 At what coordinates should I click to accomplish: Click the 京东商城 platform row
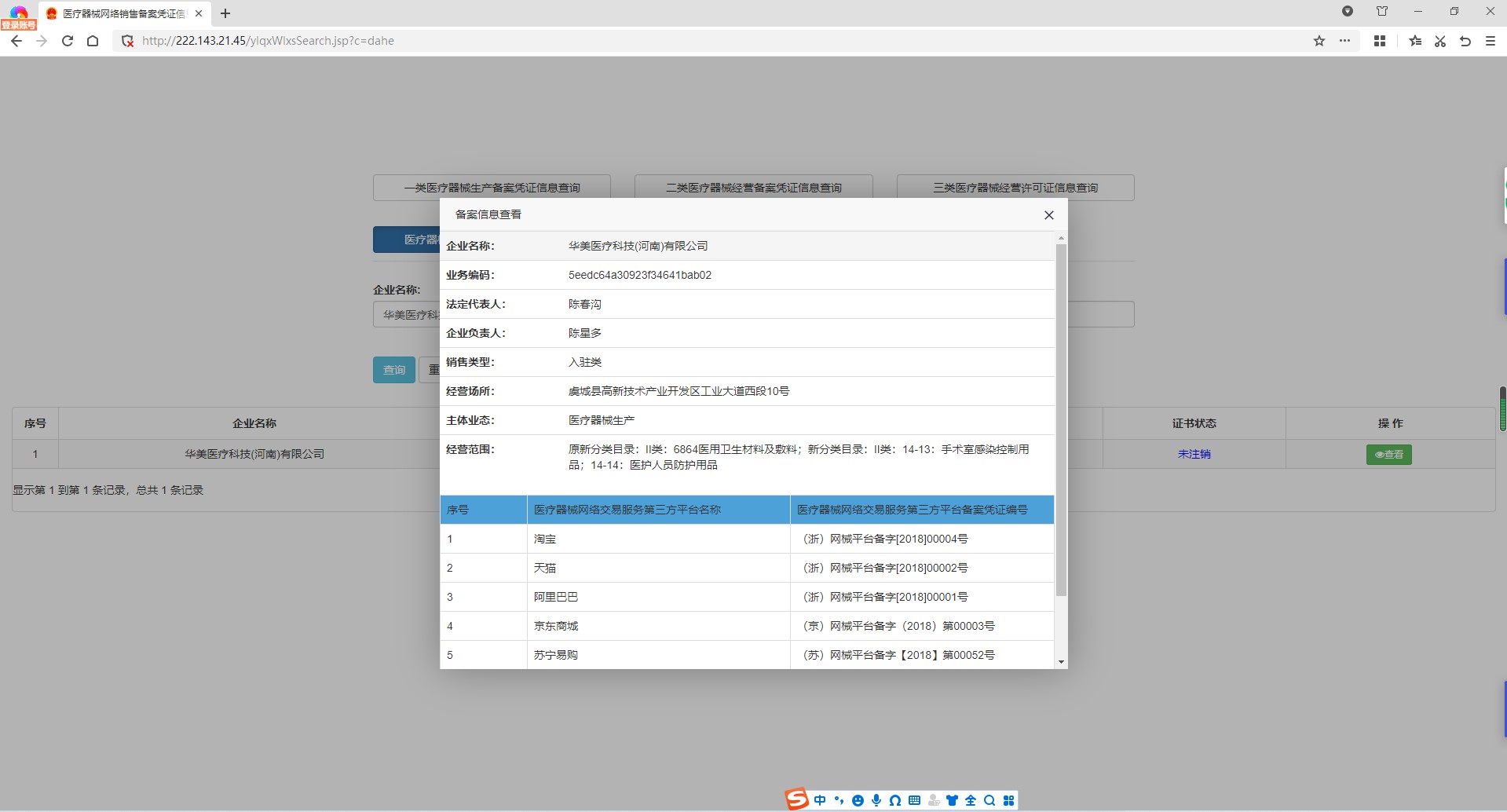747,626
